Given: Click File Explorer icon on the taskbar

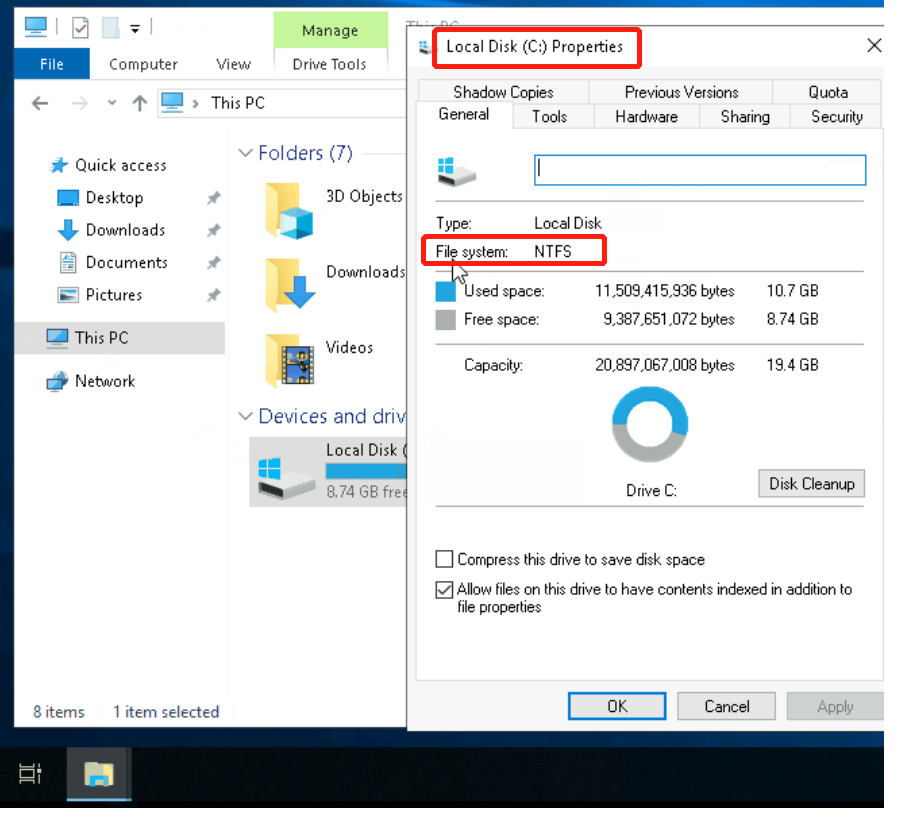Looking at the screenshot, I should [98, 773].
